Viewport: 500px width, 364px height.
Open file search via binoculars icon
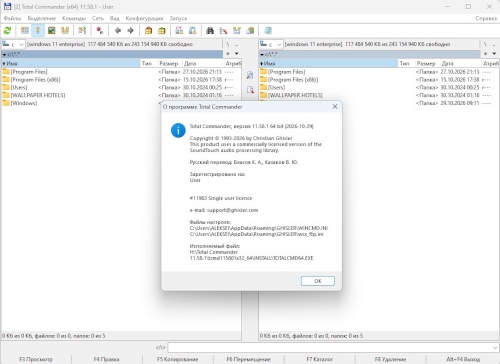click(x=210, y=31)
